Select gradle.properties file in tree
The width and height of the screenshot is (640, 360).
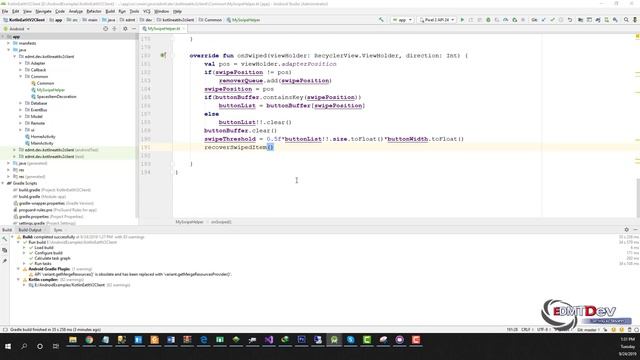(33, 216)
